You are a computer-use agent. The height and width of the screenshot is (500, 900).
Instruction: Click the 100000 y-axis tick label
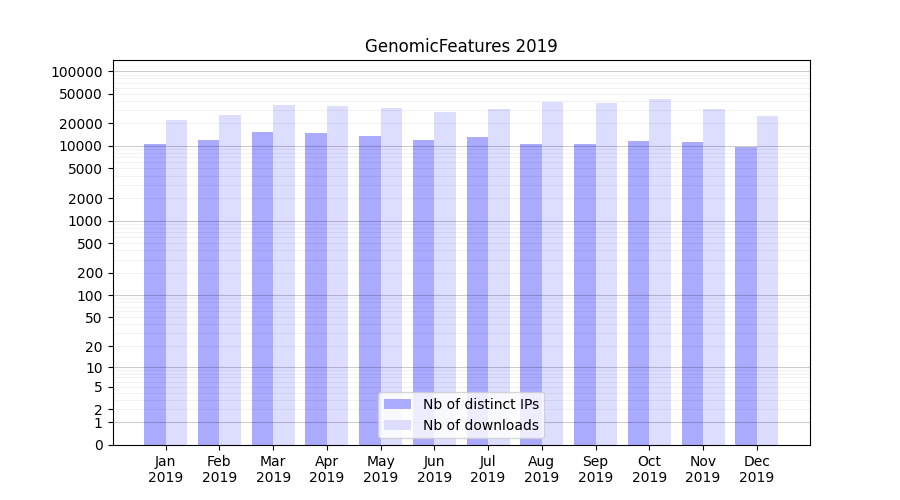77,72
